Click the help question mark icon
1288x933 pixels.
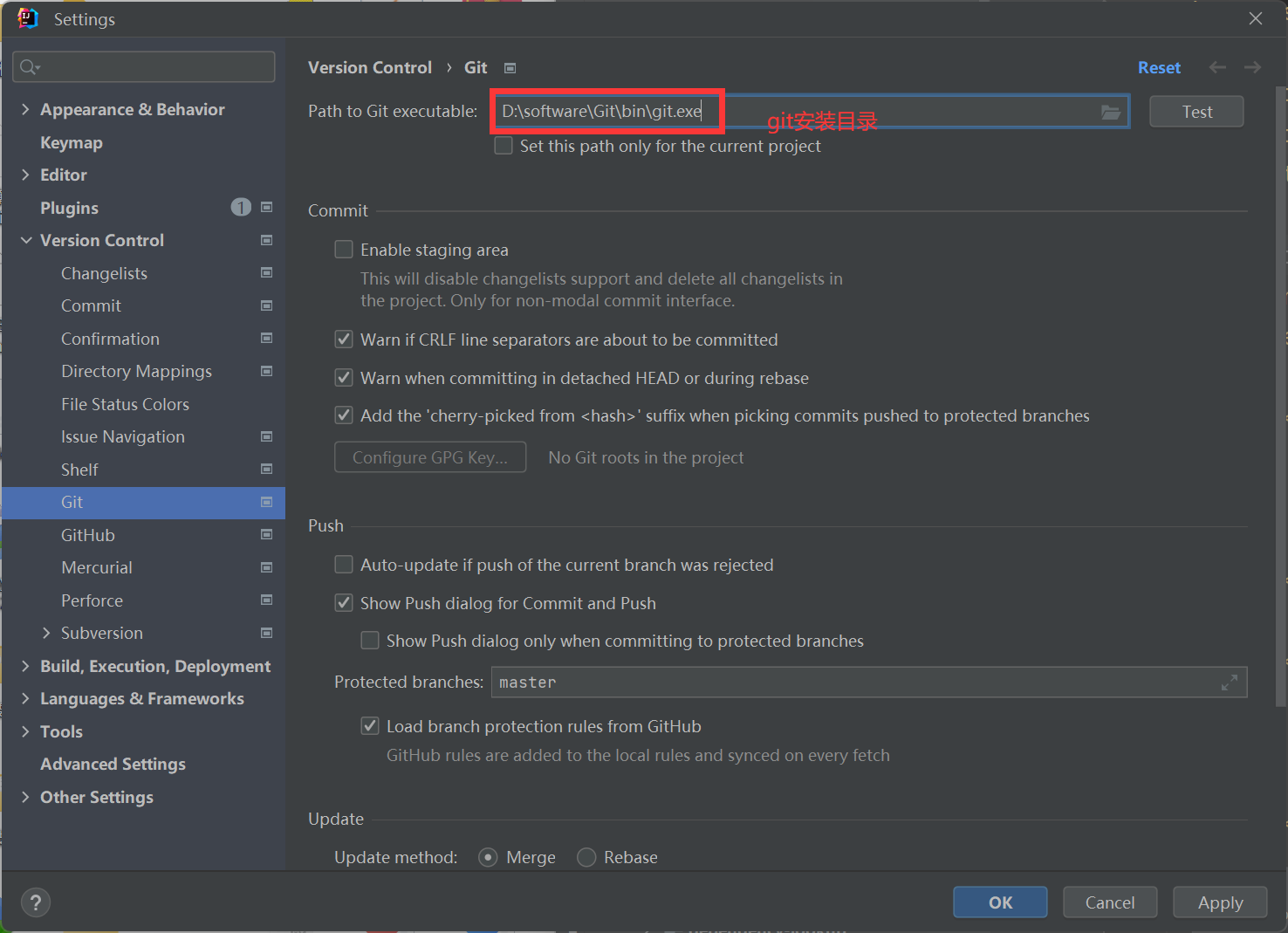(x=36, y=902)
